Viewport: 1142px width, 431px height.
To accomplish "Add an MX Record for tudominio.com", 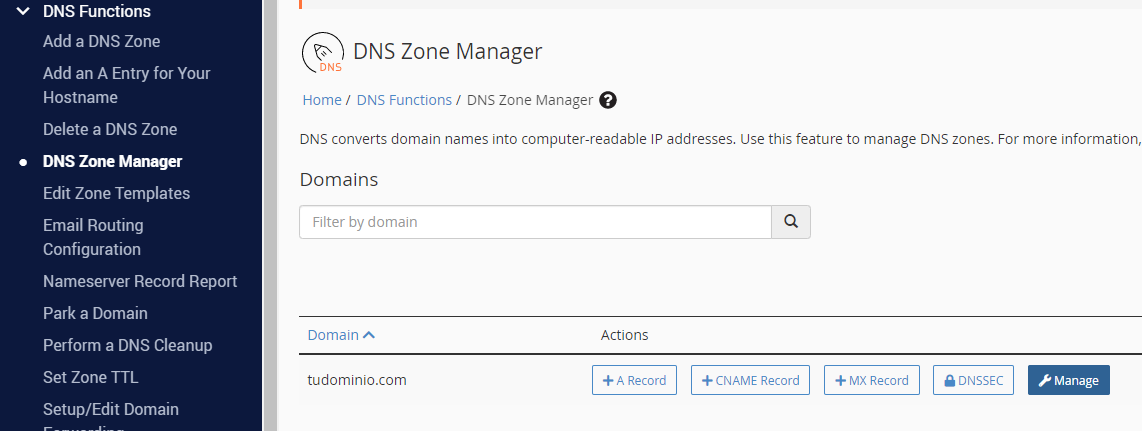I will [x=872, y=380].
